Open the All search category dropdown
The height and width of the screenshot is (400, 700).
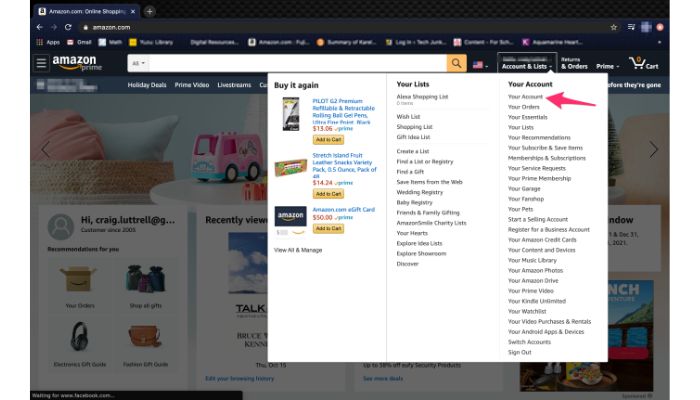point(138,63)
